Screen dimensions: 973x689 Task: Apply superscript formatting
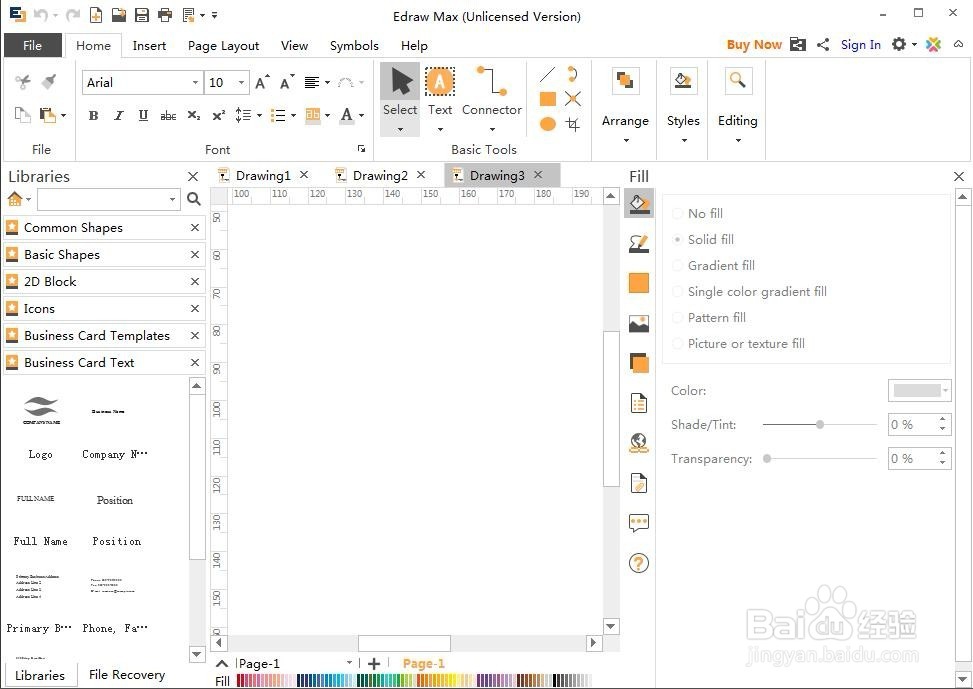pos(218,115)
